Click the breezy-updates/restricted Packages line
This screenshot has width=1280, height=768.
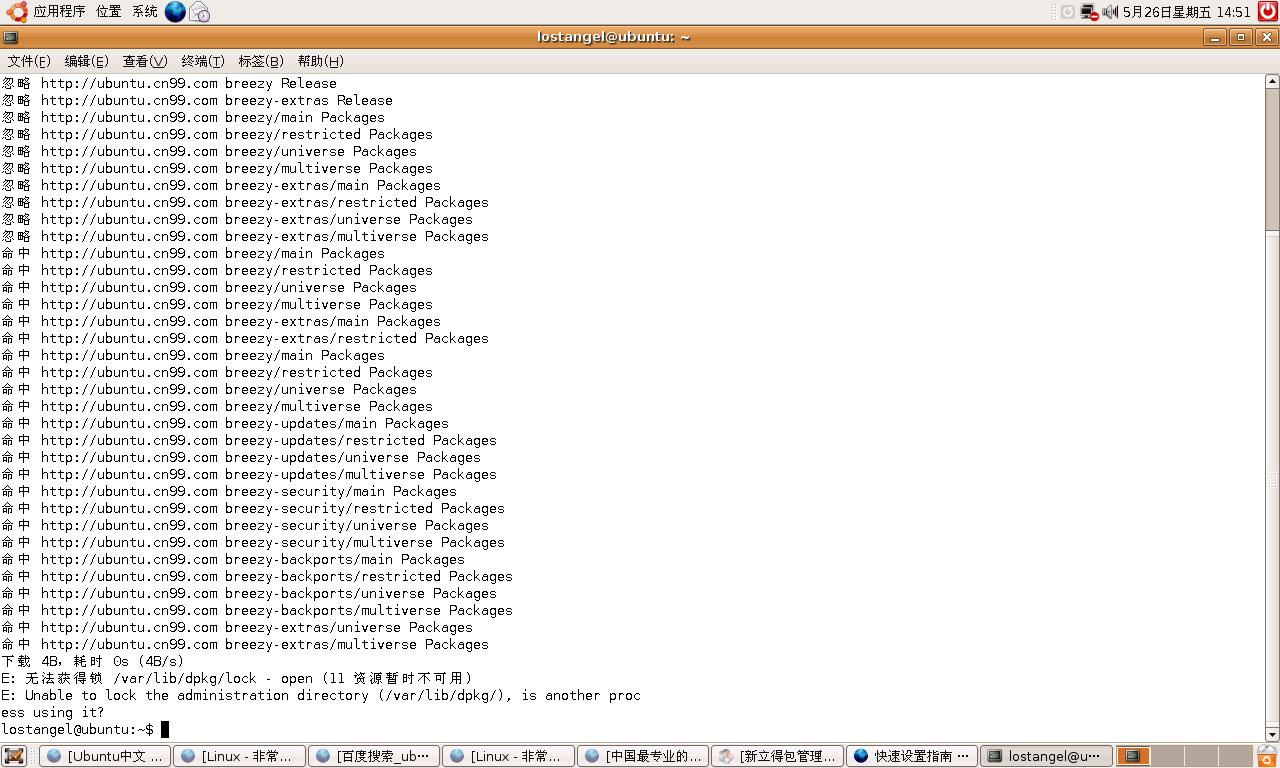tap(249, 440)
